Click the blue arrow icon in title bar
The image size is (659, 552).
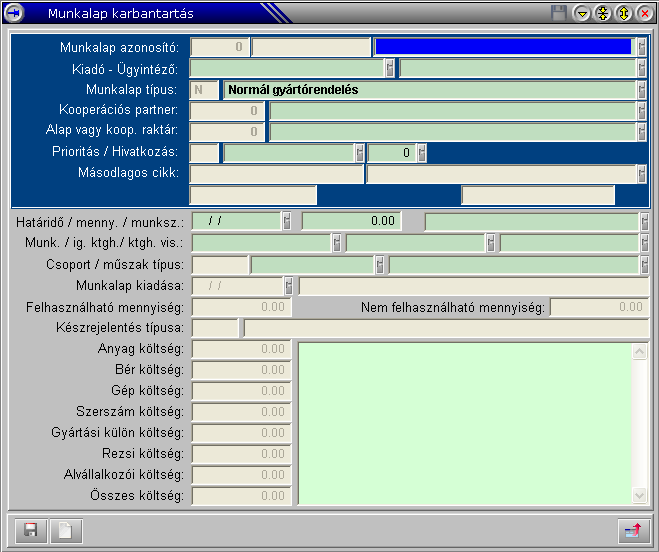point(14,13)
